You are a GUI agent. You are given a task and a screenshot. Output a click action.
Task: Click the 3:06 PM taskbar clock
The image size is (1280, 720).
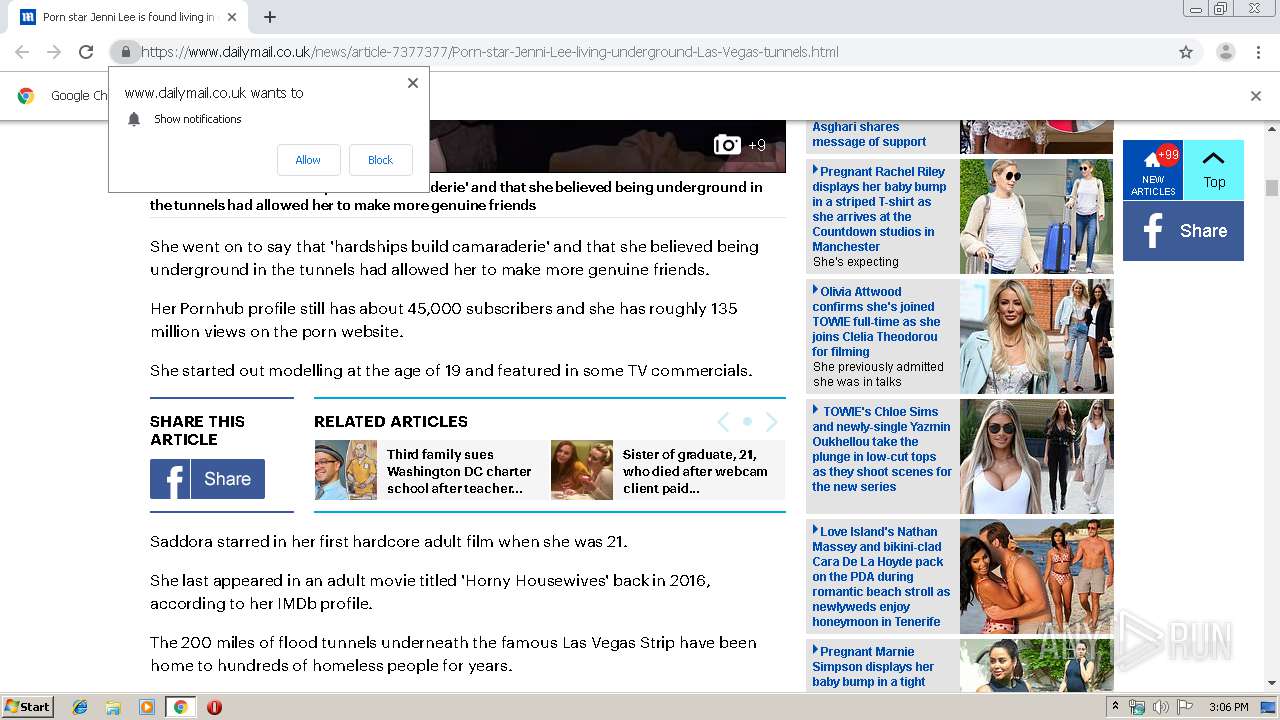click(1228, 707)
